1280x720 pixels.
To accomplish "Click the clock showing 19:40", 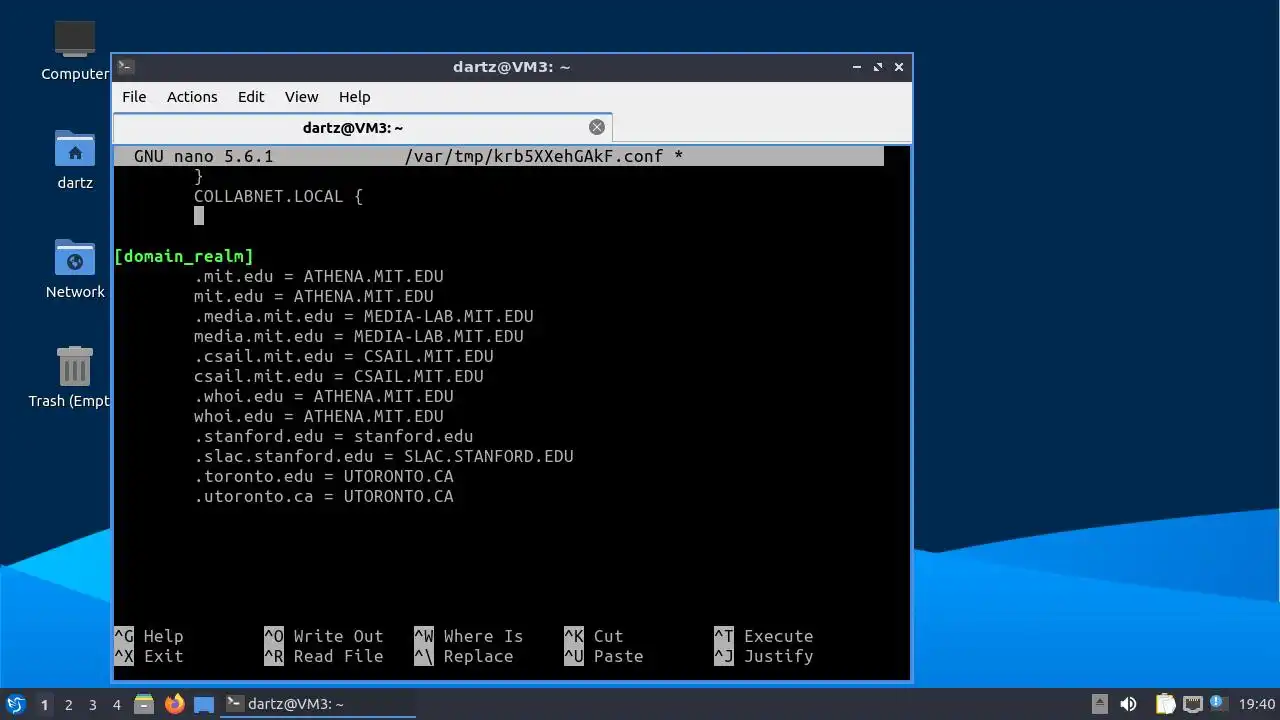I will coord(1257,704).
